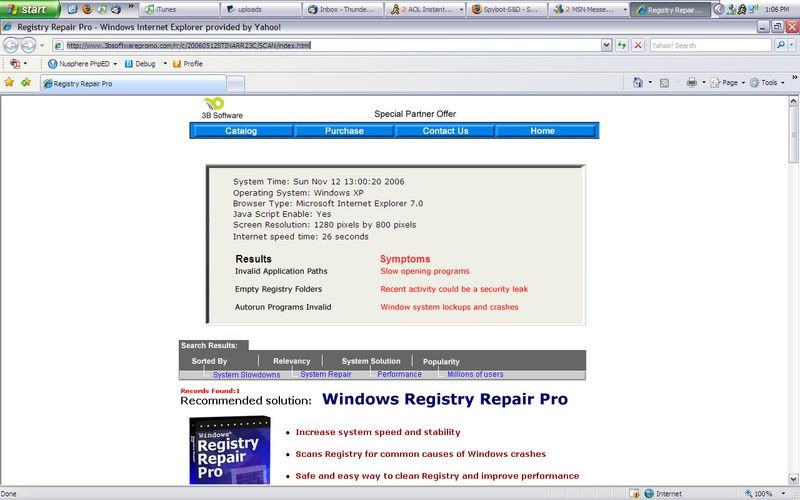Click the Internet zone globe icon
The height and width of the screenshot is (500, 800).
649,493
